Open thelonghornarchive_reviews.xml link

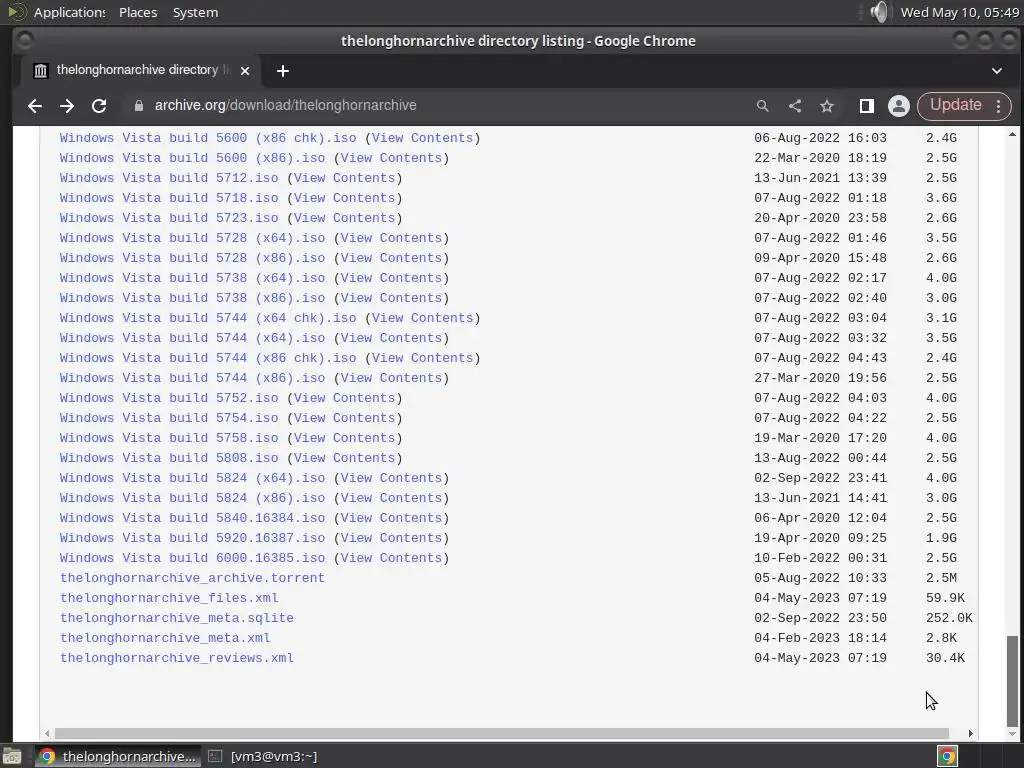[x=177, y=658]
